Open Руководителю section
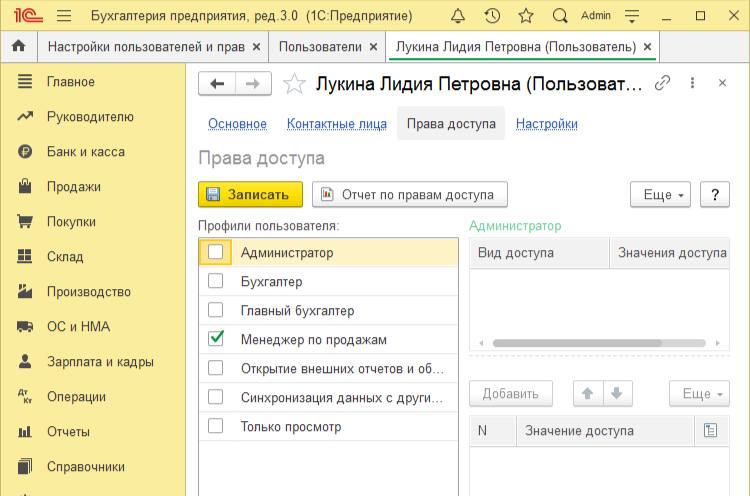The height and width of the screenshot is (496, 750). 90,117
